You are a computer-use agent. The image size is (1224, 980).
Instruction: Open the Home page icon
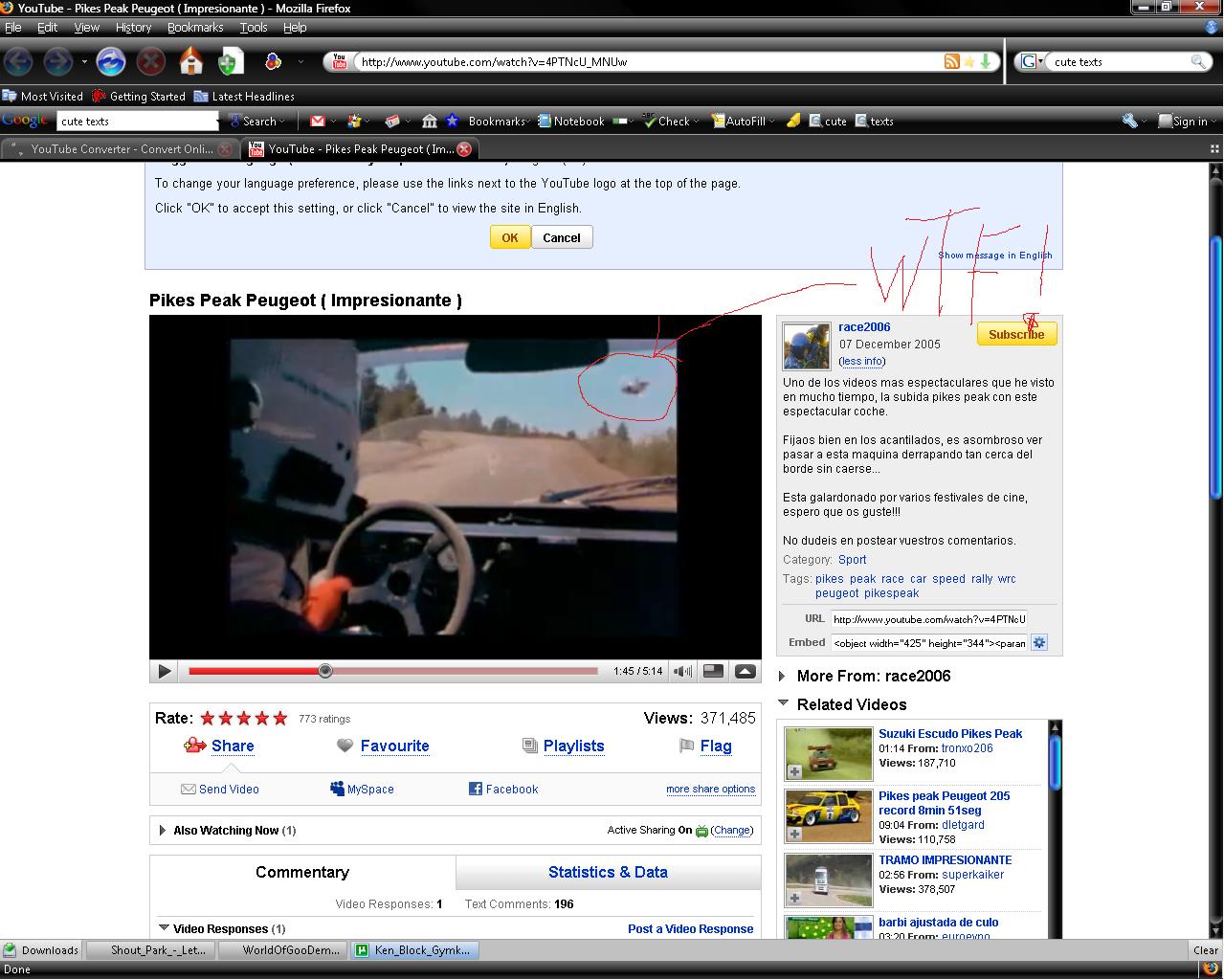[x=191, y=62]
